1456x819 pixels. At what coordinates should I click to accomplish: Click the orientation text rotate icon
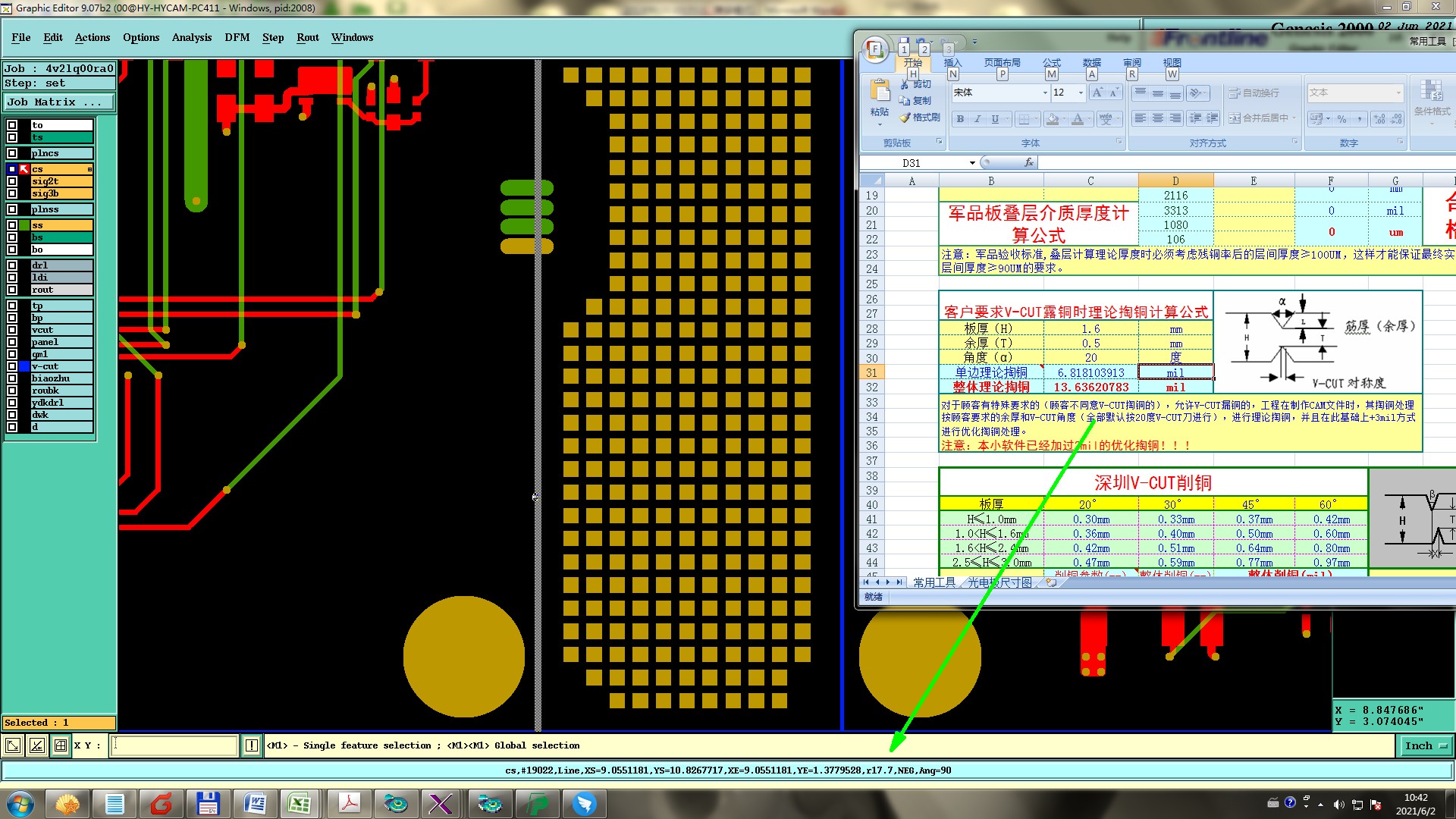pos(1197,93)
